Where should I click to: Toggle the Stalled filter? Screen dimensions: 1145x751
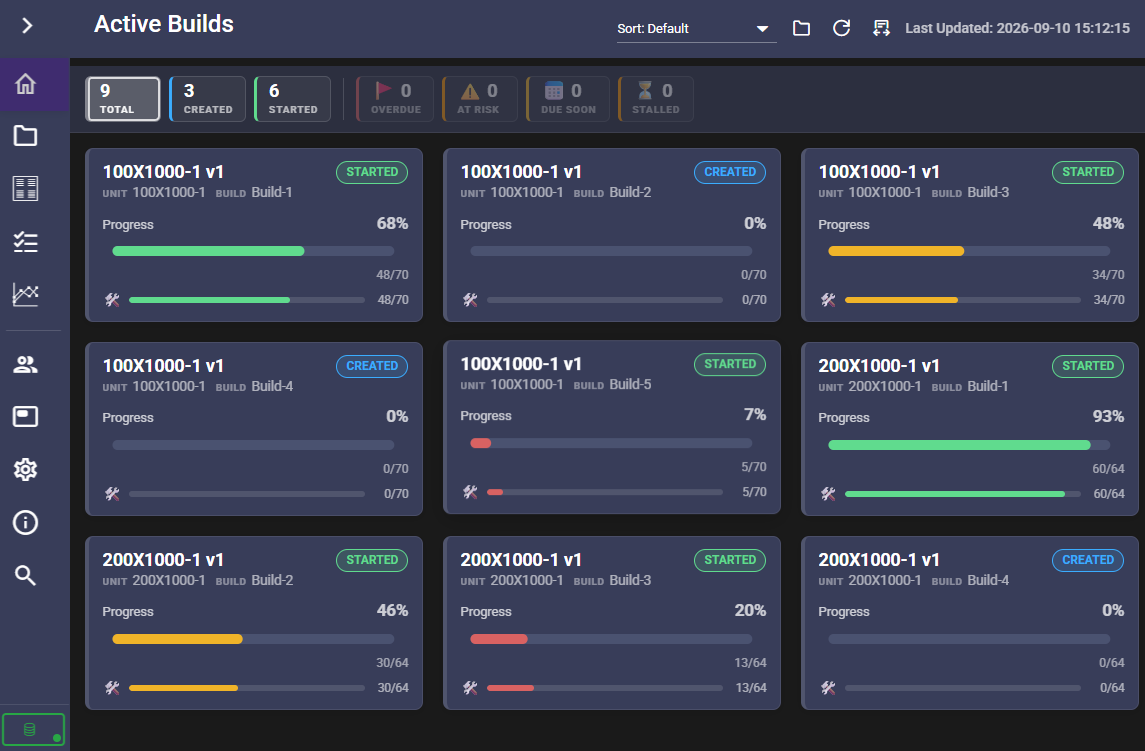[x=656, y=99]
